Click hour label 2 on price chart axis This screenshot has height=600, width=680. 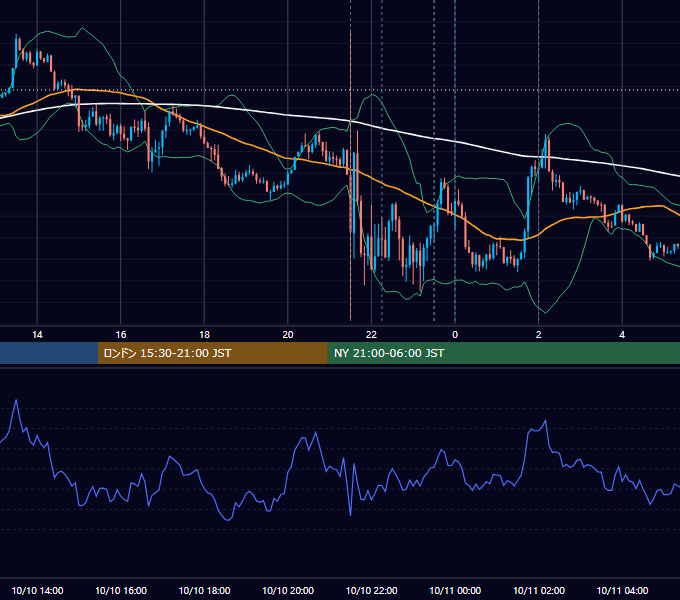point(539,335)
